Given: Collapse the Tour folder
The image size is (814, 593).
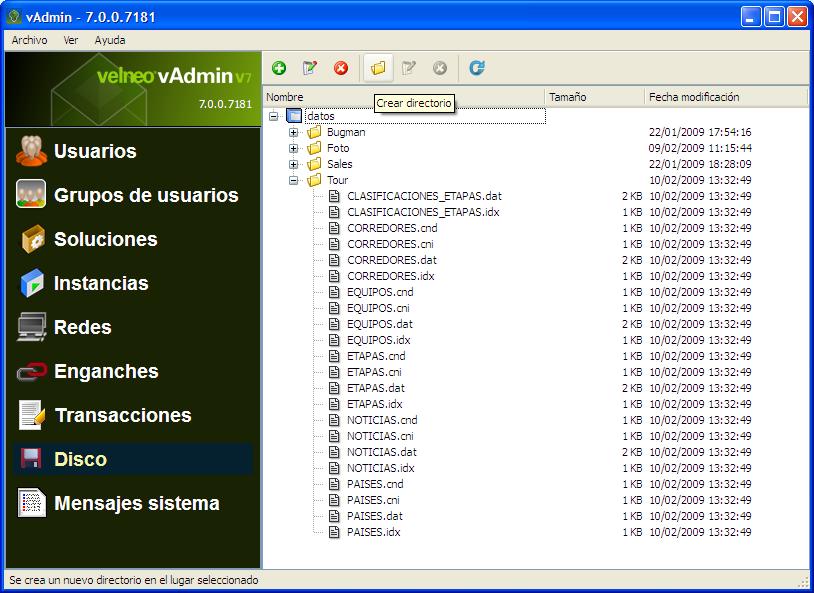Looking at the screenshot, I should (x=293, y=180).
